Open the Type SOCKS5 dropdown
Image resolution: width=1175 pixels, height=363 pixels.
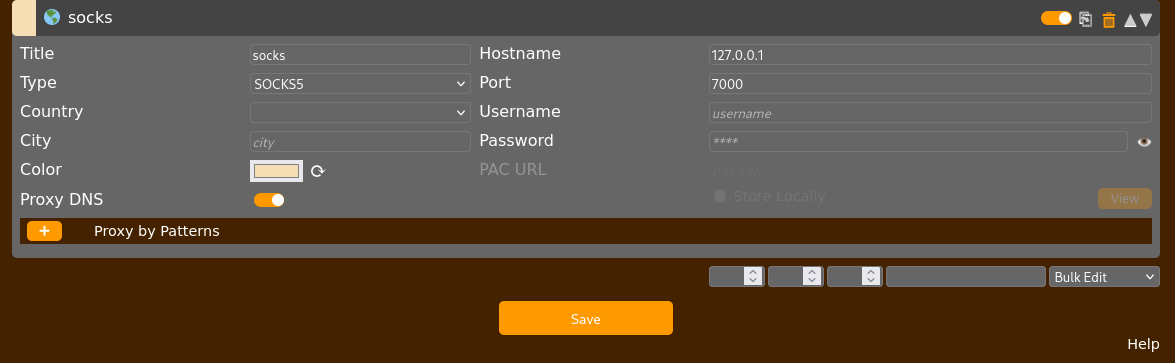360,84
